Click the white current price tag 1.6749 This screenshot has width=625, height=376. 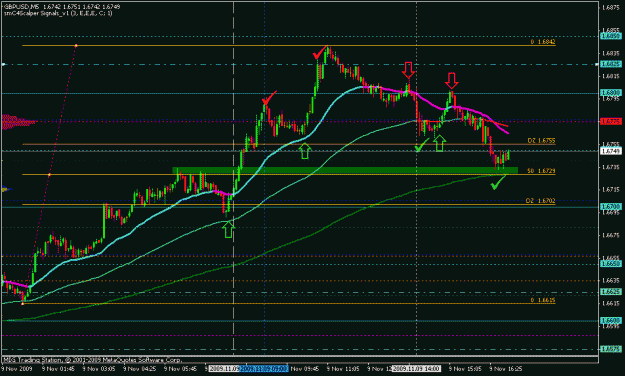610,151
